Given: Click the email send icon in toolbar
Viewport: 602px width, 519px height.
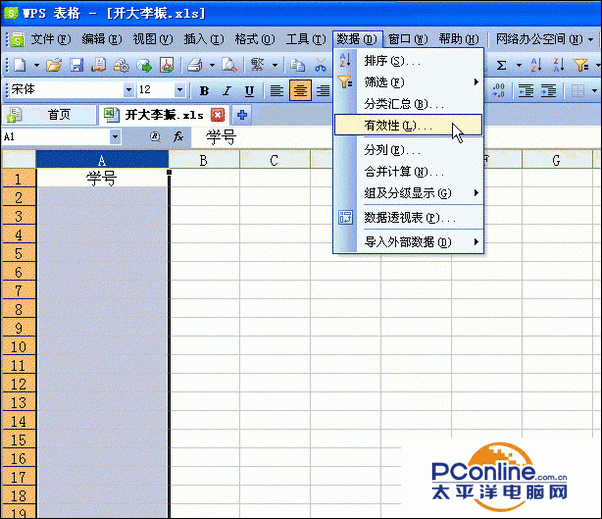Looking at the screenshot, I should (x=144, y=65).
